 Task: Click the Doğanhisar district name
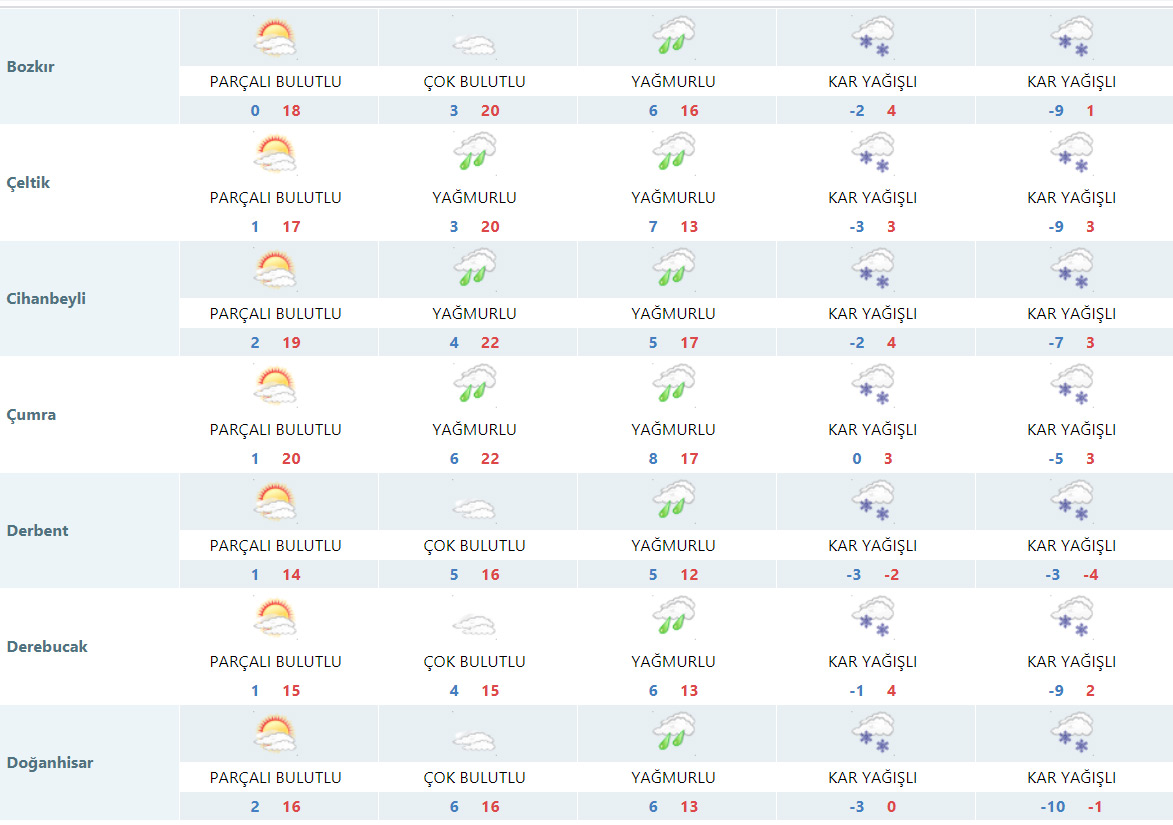click(x=50, y=763)
